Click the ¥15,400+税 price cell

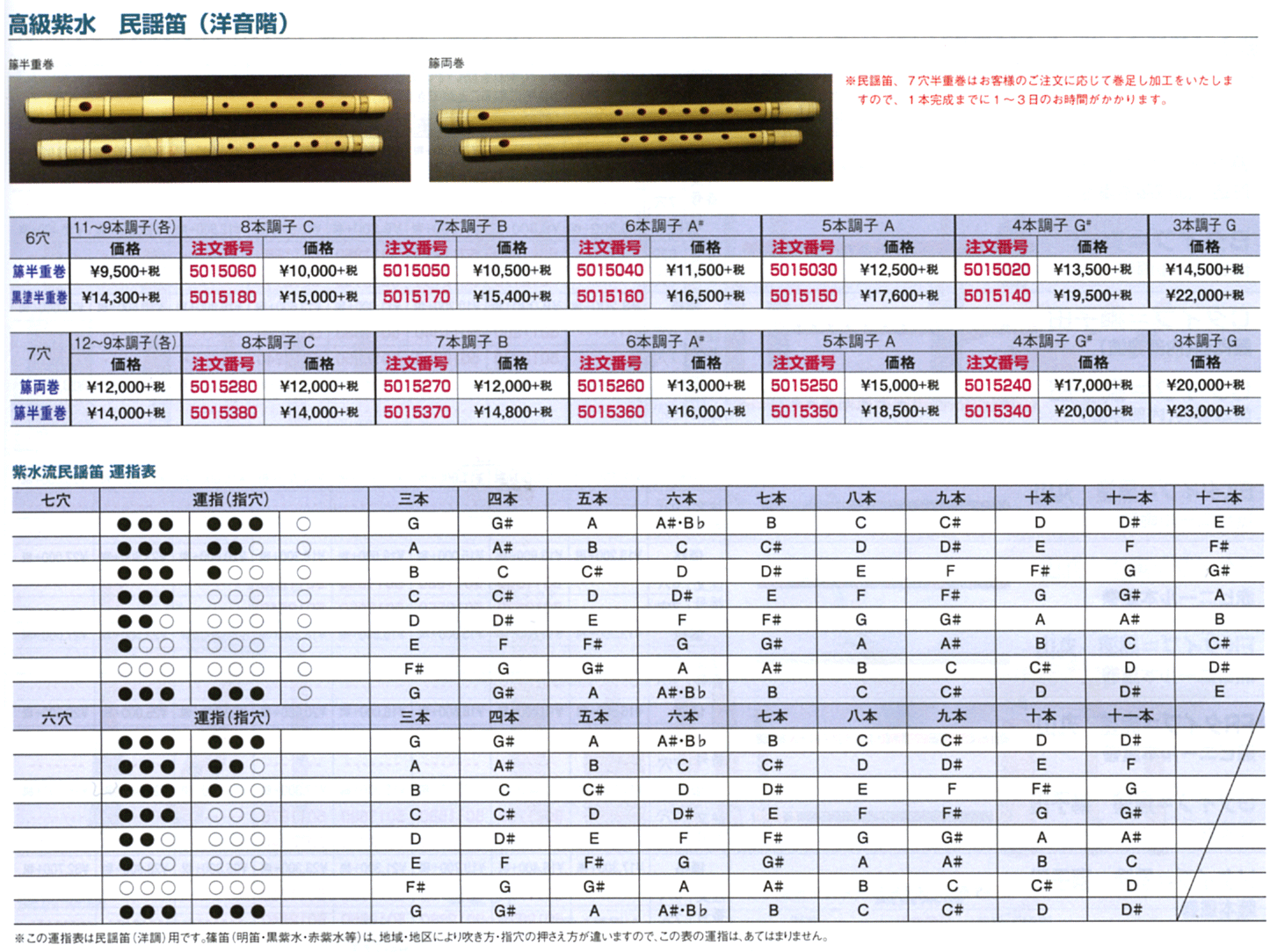click(x=512, y=296)
